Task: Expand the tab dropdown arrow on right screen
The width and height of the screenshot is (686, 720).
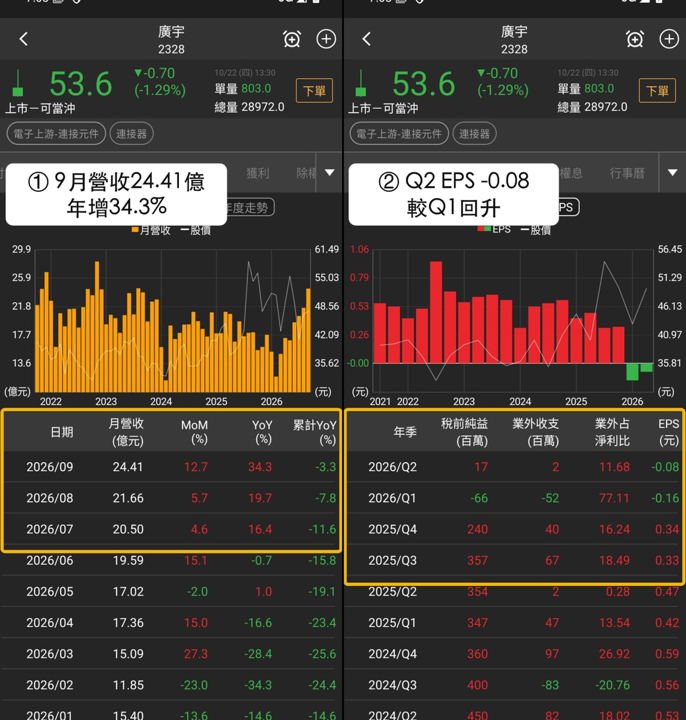Action: point(672,173)
